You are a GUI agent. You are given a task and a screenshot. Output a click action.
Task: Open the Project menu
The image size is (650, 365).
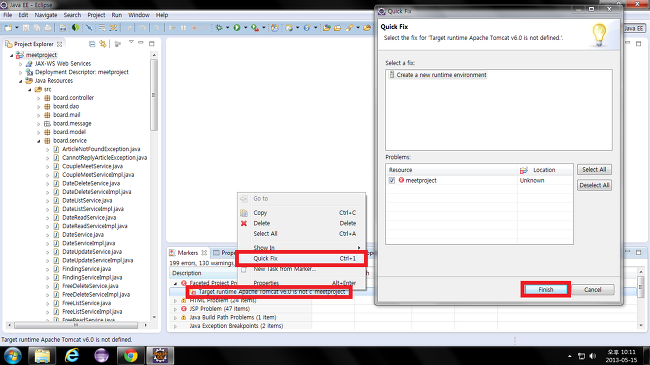[96, 15]
